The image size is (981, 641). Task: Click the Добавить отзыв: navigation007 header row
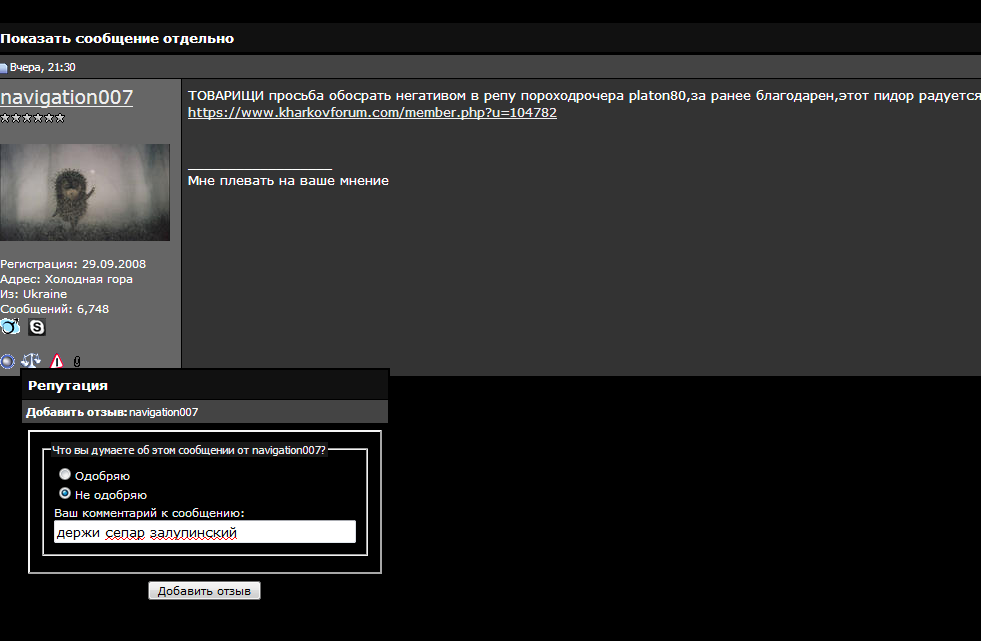(205, 412)
